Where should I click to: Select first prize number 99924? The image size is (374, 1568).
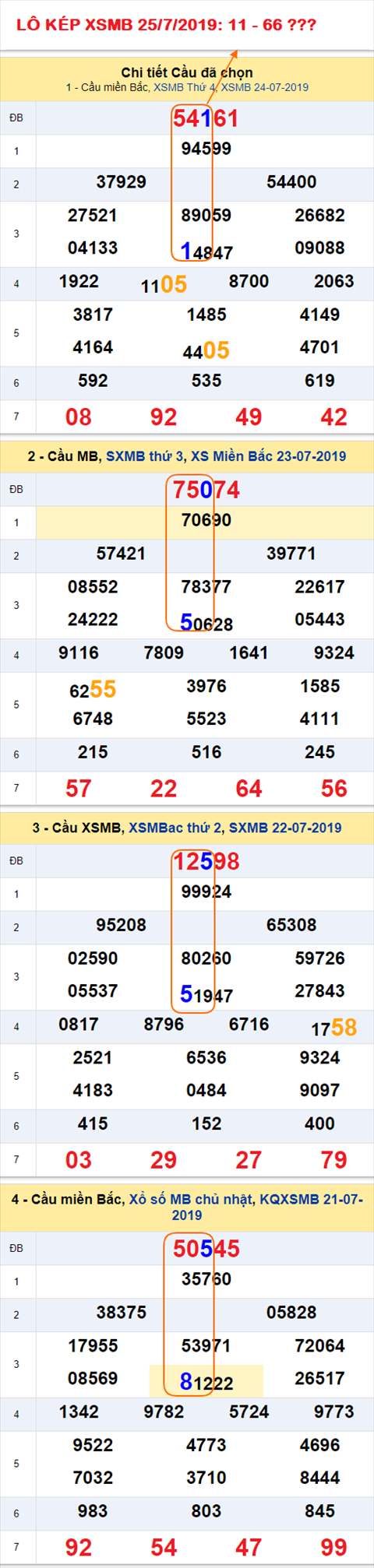(206, 891)
